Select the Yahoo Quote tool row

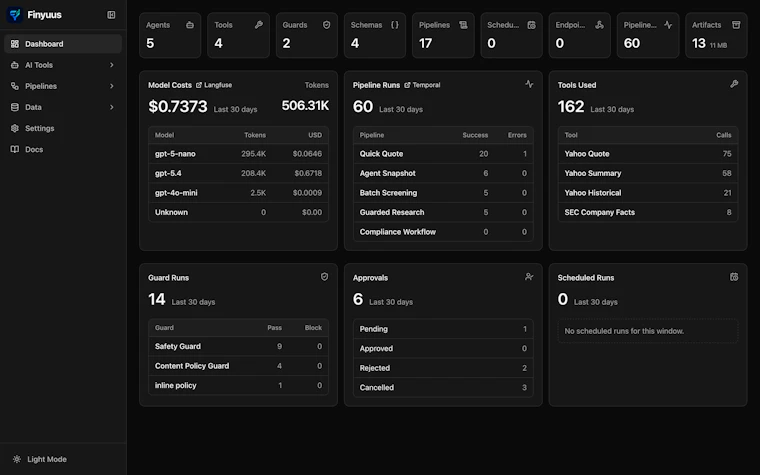pyautogui.click(x=648, y=154)
